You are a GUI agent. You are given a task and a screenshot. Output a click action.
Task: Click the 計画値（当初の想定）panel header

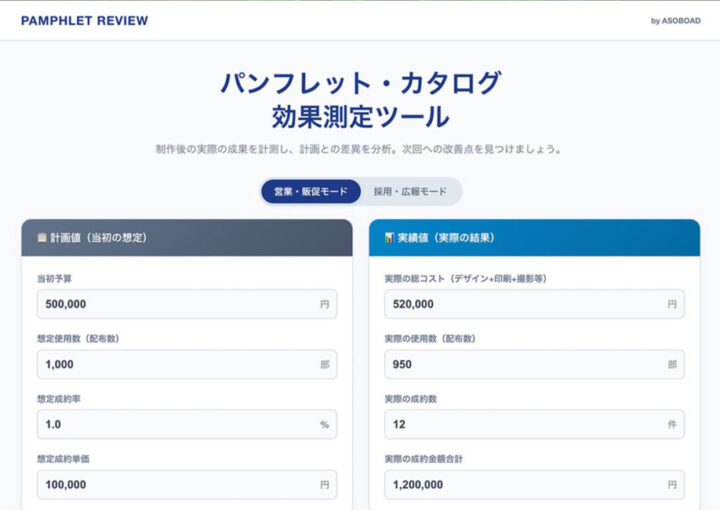click(187, 238)
